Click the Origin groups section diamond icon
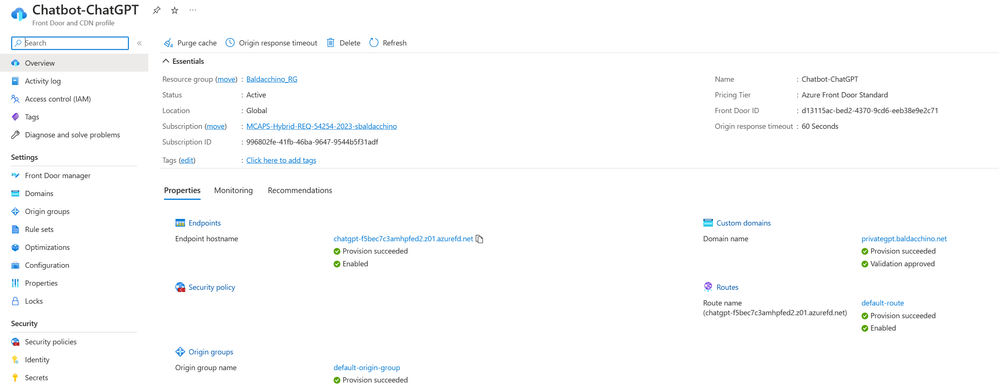 pos(180,352)
